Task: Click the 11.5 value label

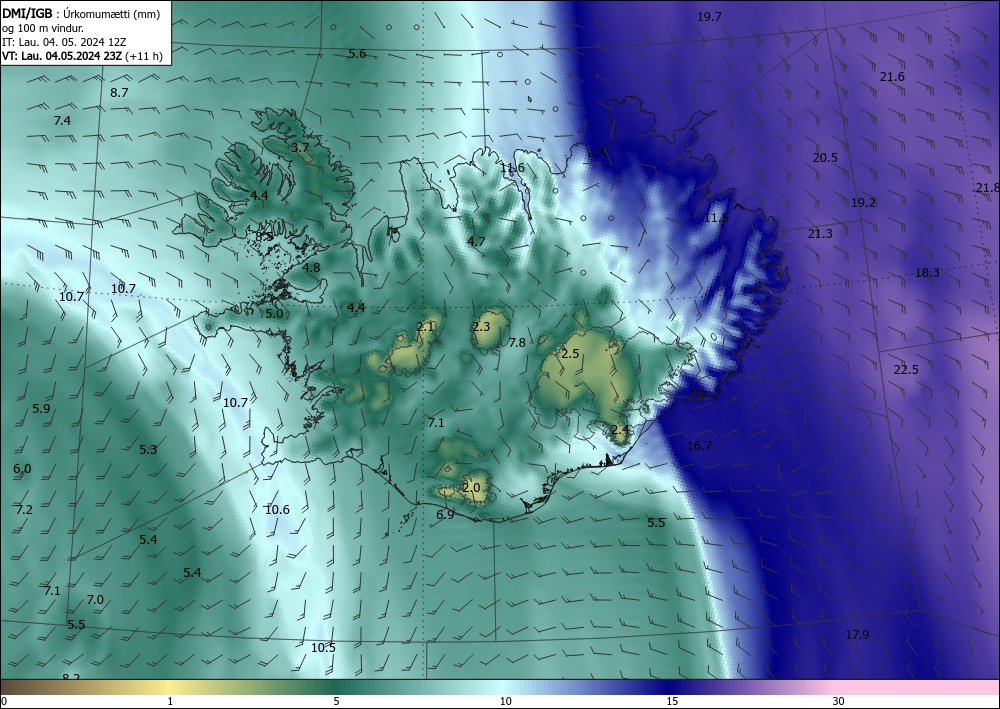Action: pyautogui.click(x=716, y=218)
